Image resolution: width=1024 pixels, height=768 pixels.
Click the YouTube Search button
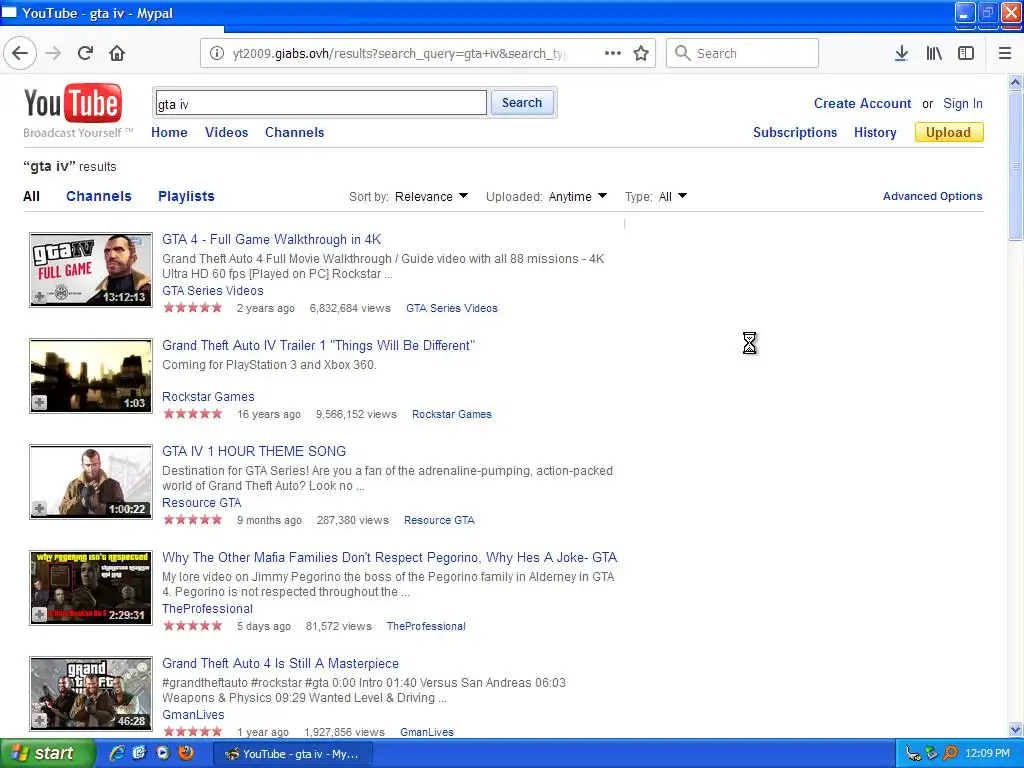522,103
